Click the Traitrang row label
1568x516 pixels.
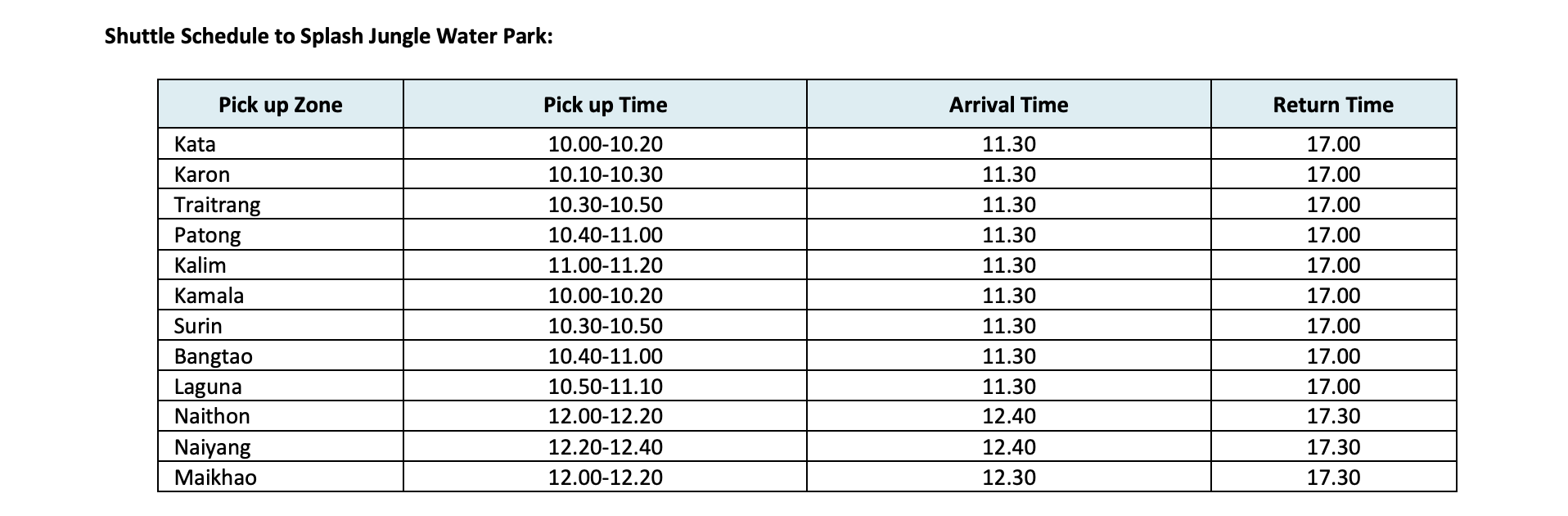(217, 205)
